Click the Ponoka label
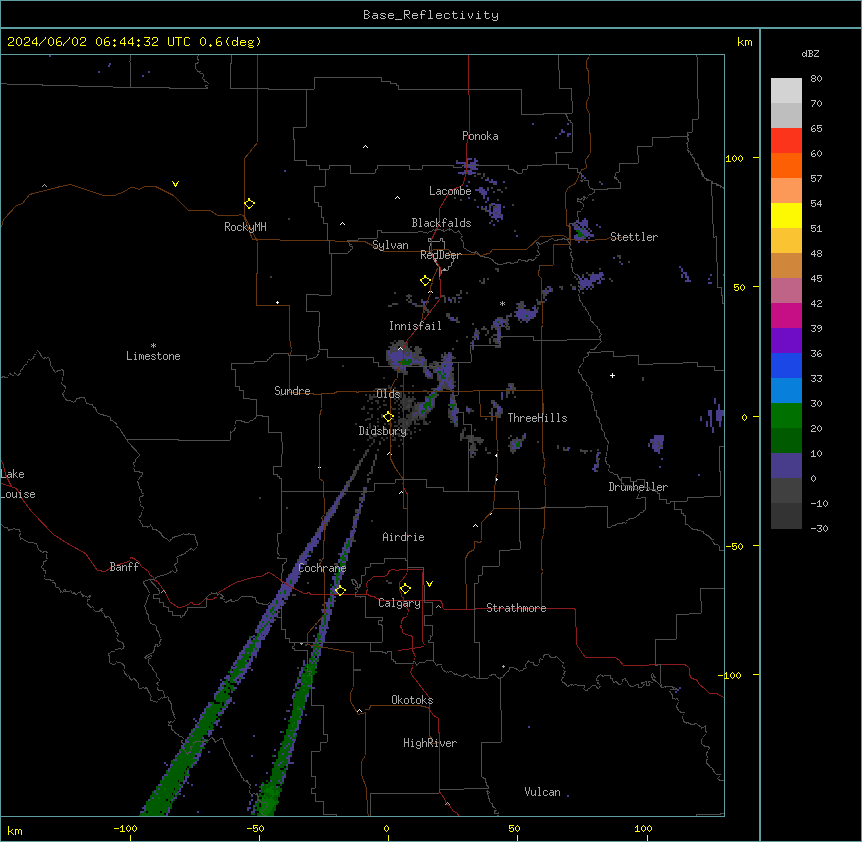Screen dimensions: 862x842 tap(480, 136)
